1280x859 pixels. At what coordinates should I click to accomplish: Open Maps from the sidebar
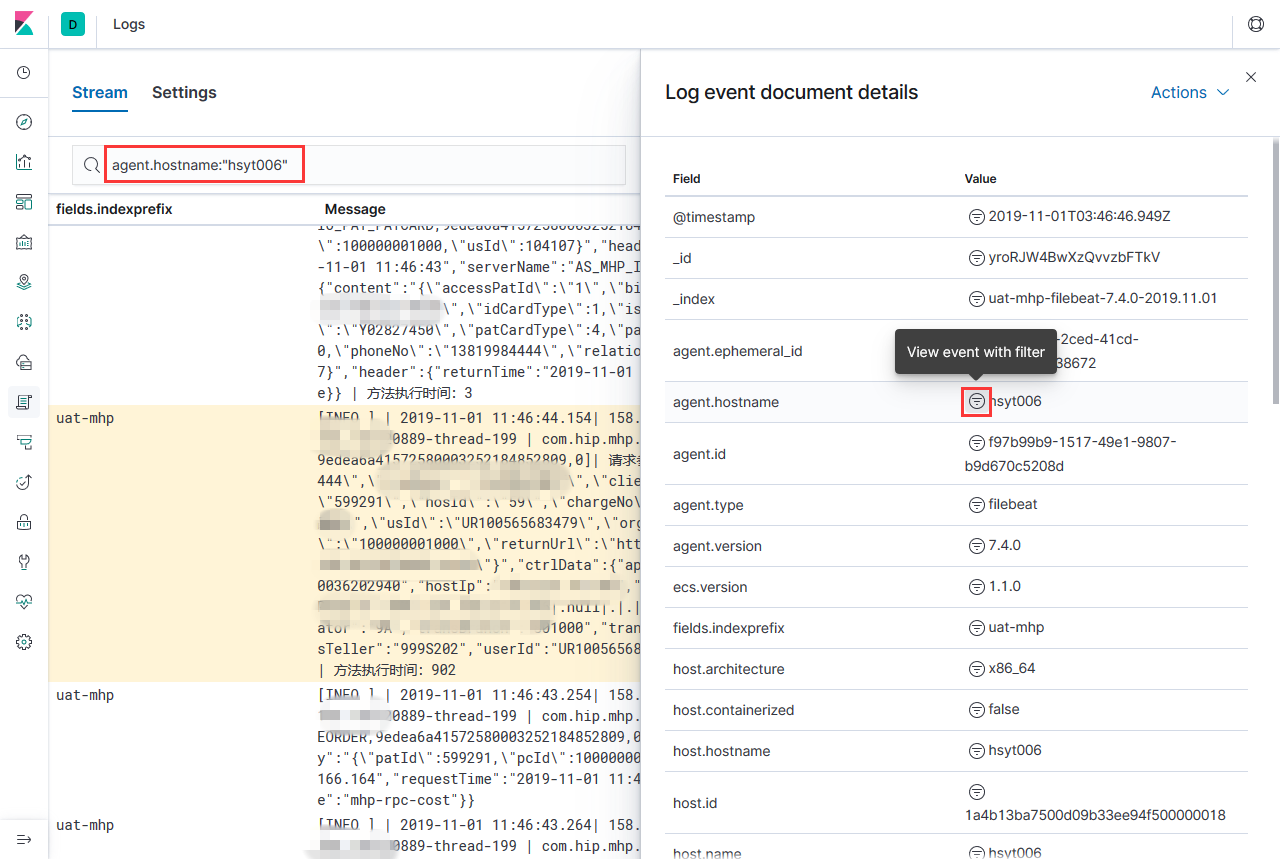[x=24, y=282]
